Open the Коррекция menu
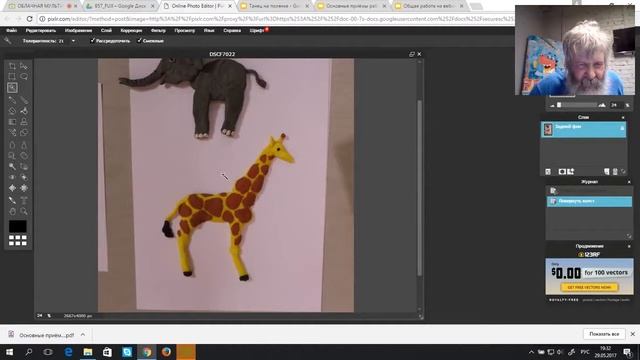Image resolution: width=640 pixels, height=360 pixels. tap(131, 31)
